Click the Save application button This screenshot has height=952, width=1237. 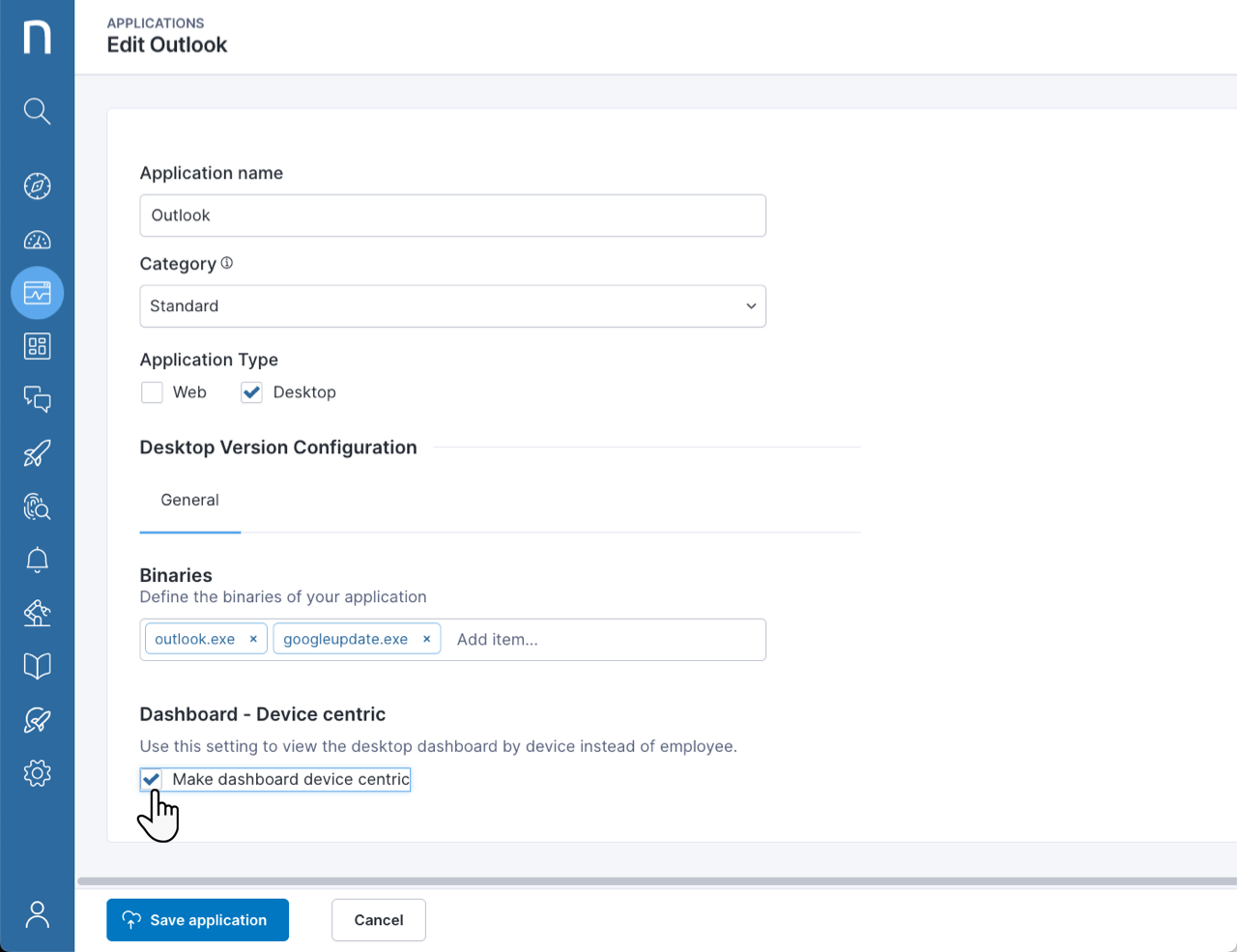[x=197, y=920]
